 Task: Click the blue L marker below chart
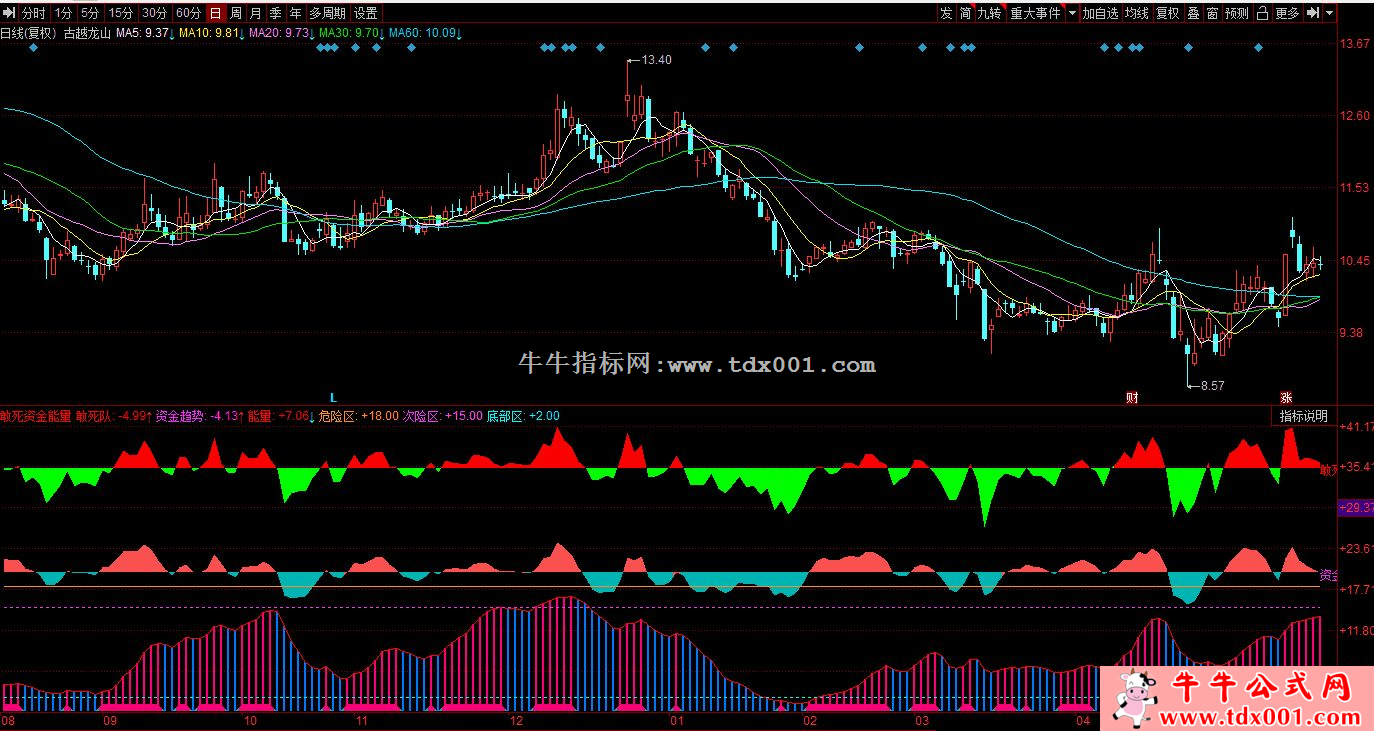pos(333,397)
